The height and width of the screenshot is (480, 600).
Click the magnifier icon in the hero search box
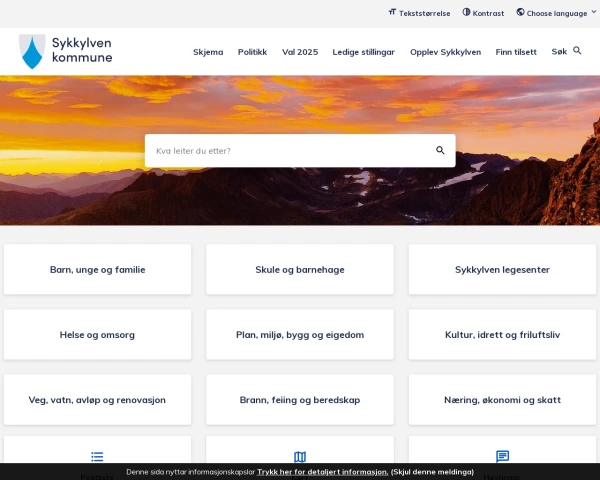(x=440, y=150)
